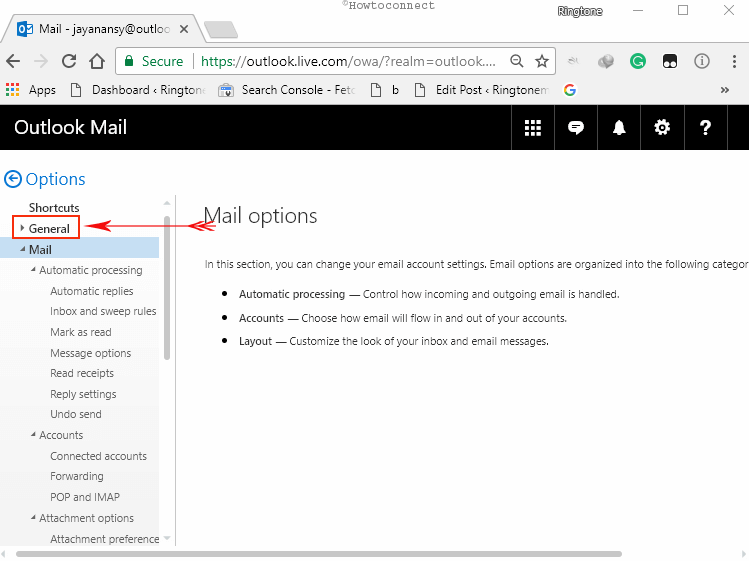Select the Shortcuts option
The height and width of the screenshot is (561, 749).
tap(54, 208)
